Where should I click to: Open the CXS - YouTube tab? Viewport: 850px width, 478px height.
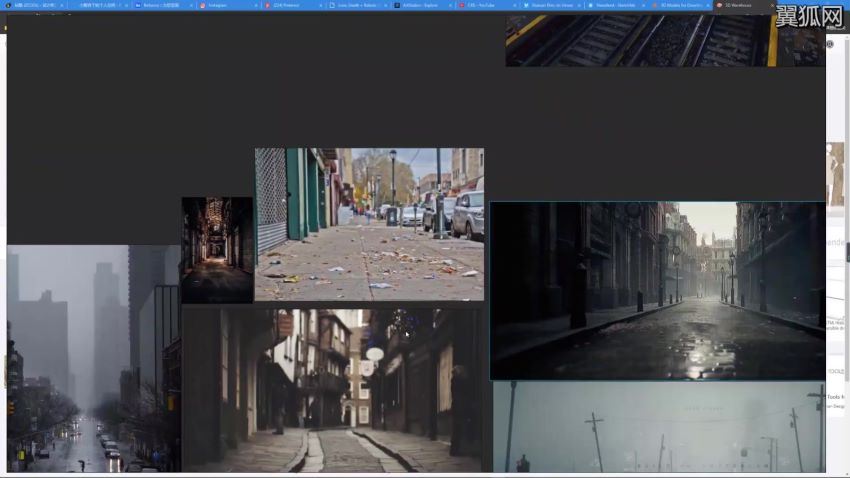click(485, 5)
